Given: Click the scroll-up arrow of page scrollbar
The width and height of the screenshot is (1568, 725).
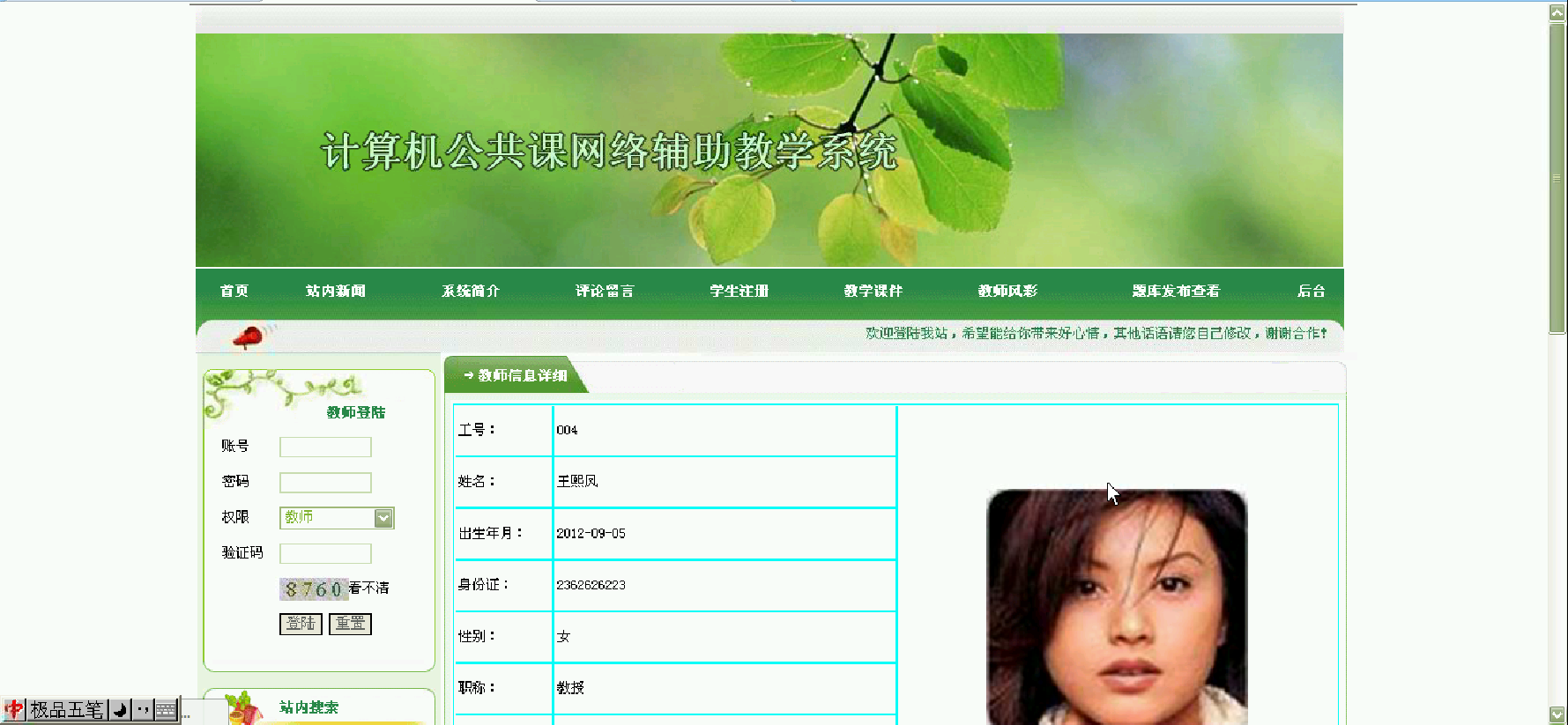Looking at the screenshot, I should 1557,12.
